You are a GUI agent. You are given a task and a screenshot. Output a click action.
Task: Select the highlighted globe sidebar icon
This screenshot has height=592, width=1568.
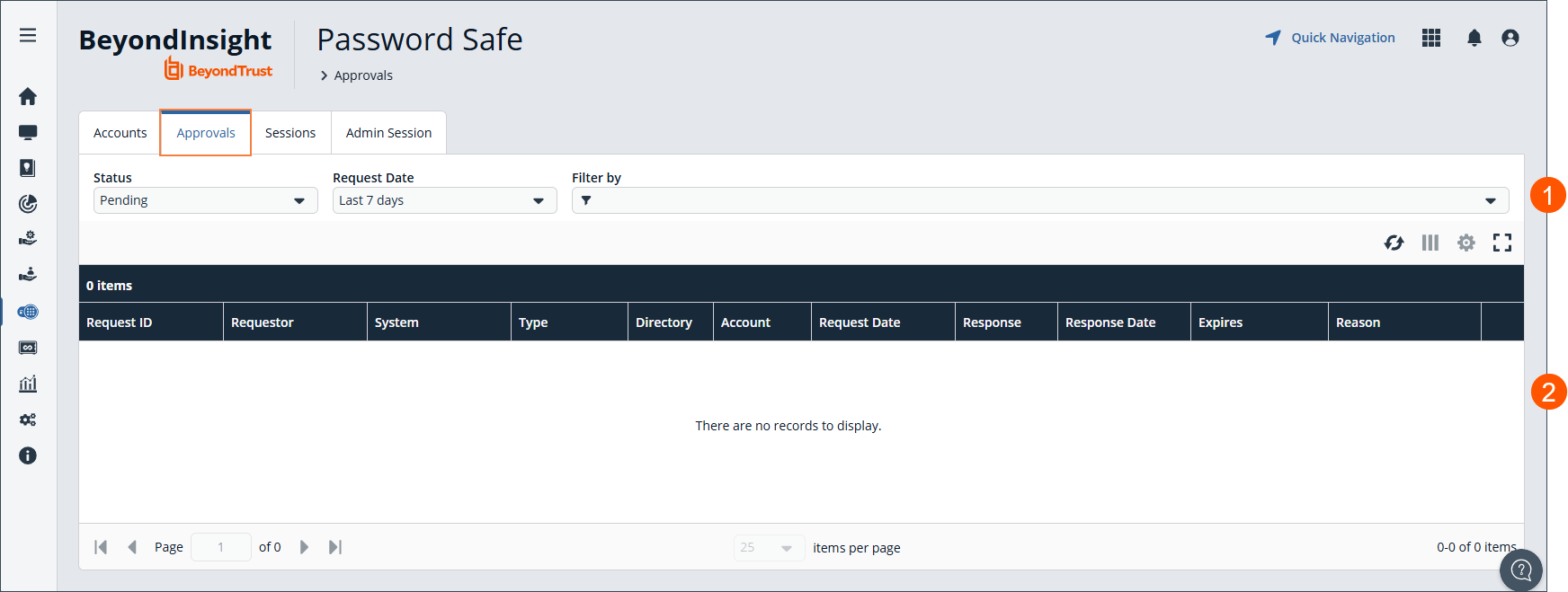(x=28, y=312)
